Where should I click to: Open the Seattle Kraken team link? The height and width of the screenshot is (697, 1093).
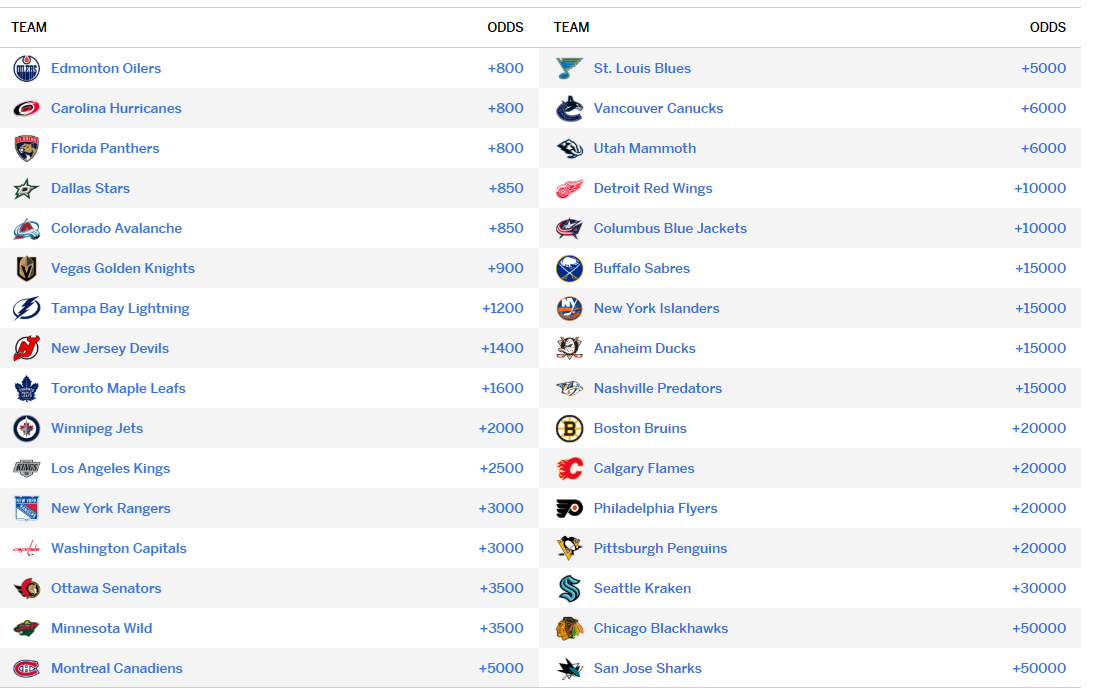coord(642,588)
